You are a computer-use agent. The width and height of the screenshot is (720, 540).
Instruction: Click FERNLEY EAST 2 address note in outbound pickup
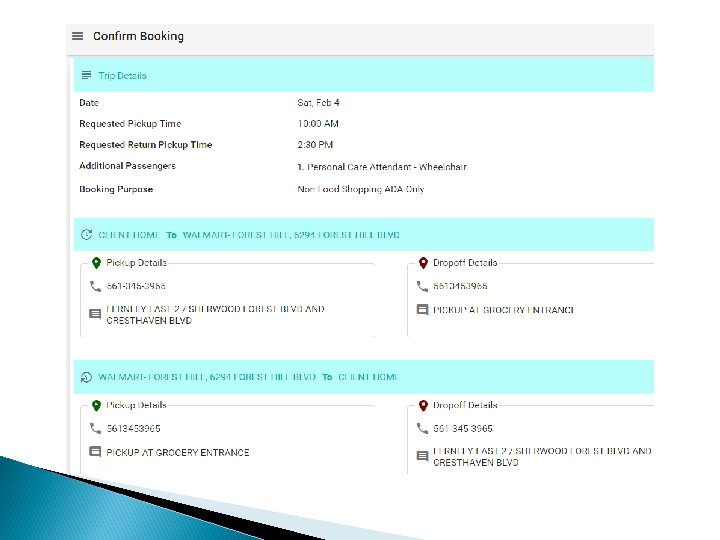pyautogui.click(x=215, y=315)
